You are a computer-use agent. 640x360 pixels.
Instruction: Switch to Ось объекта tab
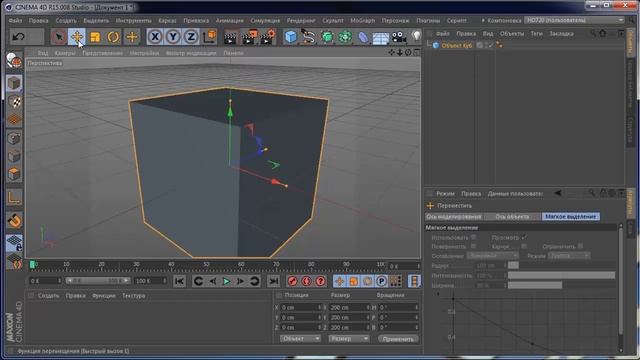(512, 217)
